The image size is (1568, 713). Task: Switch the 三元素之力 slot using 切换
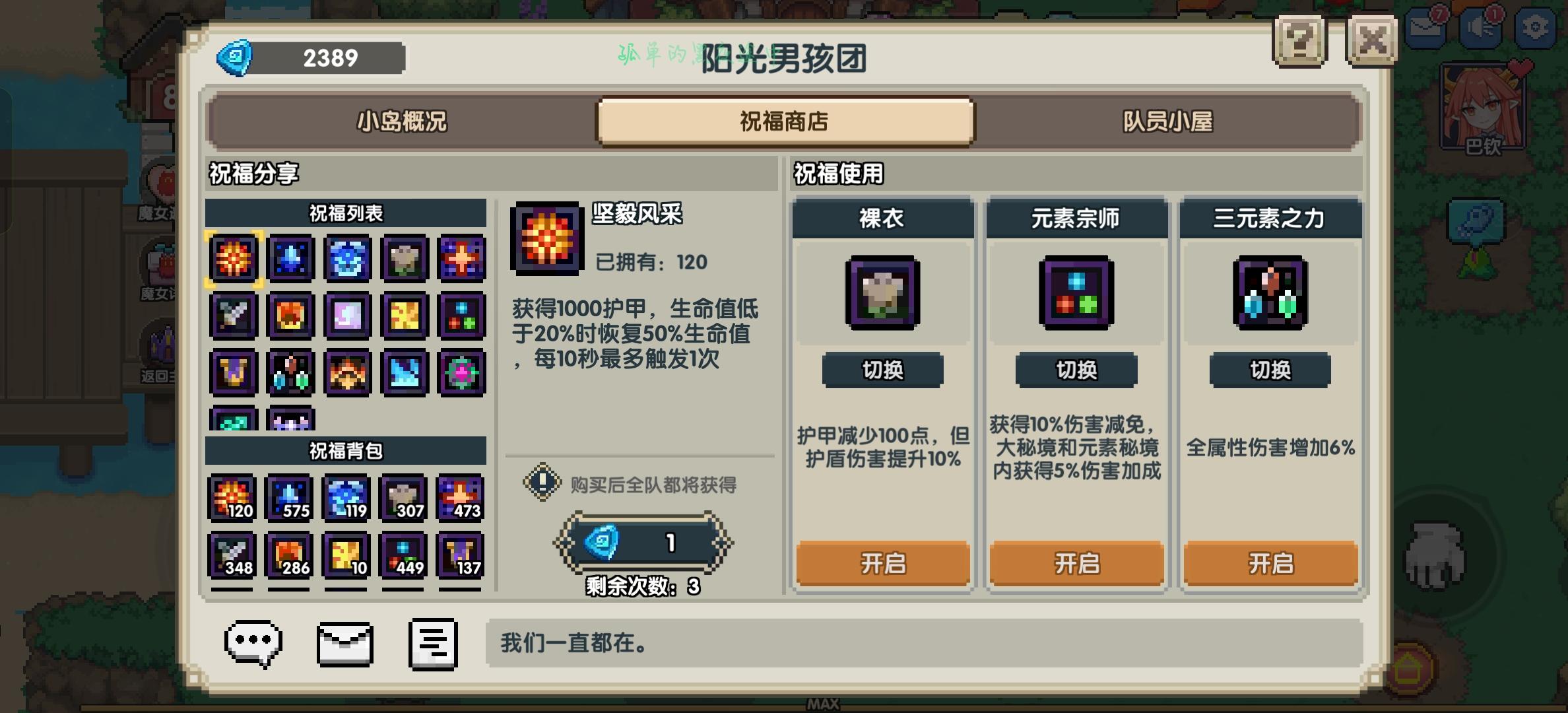1270,370
